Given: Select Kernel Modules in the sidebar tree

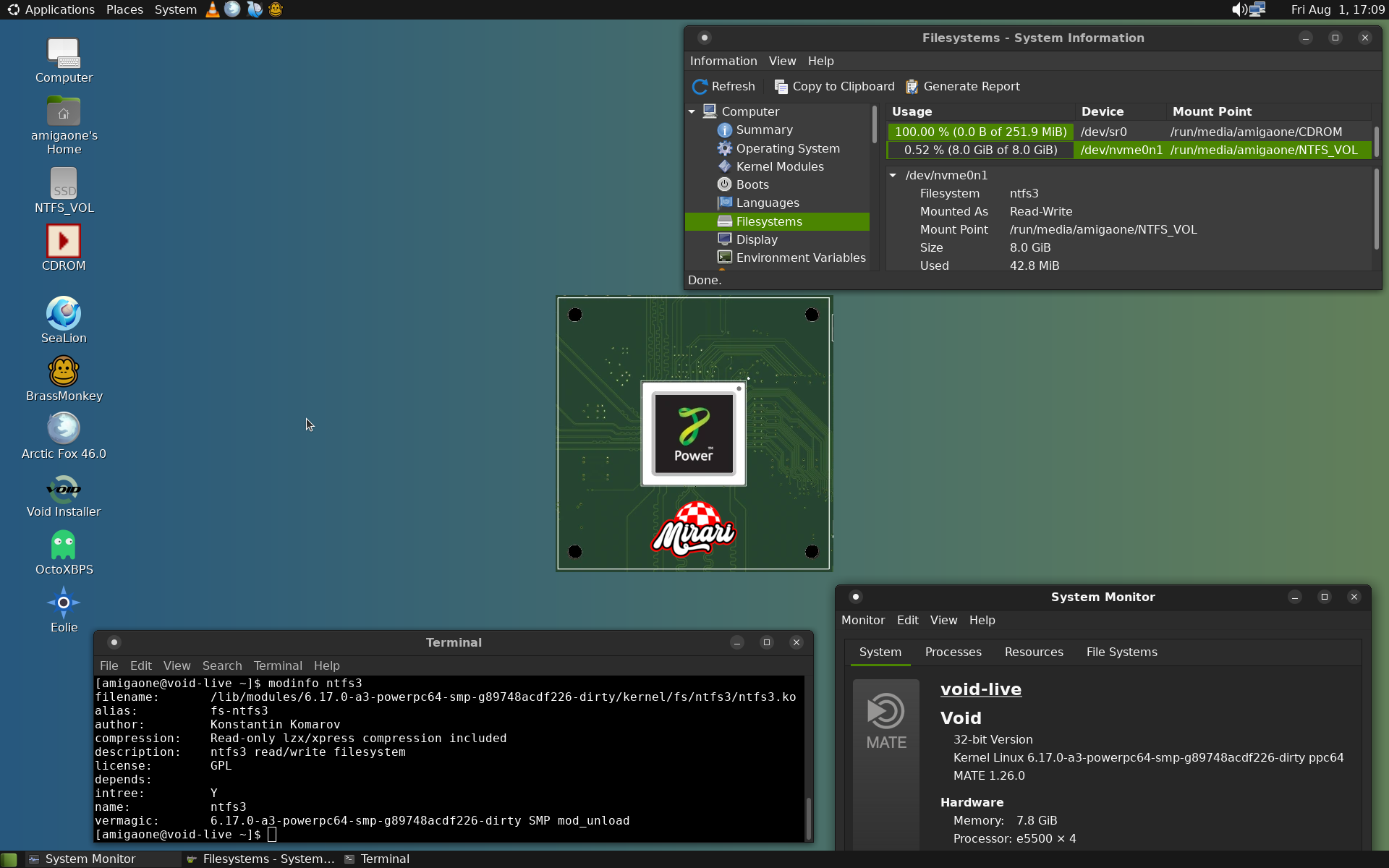Looking at the screenshot, I should pos(779,166).
